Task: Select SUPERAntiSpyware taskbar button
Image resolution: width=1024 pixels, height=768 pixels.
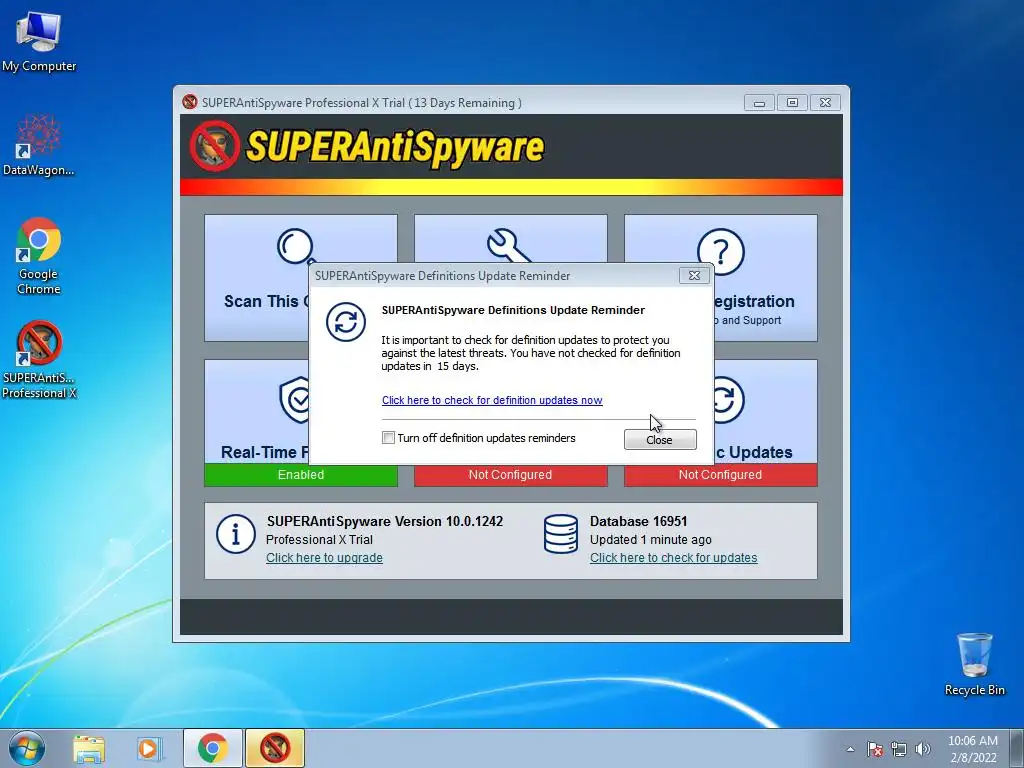Action: pos(275,748)
